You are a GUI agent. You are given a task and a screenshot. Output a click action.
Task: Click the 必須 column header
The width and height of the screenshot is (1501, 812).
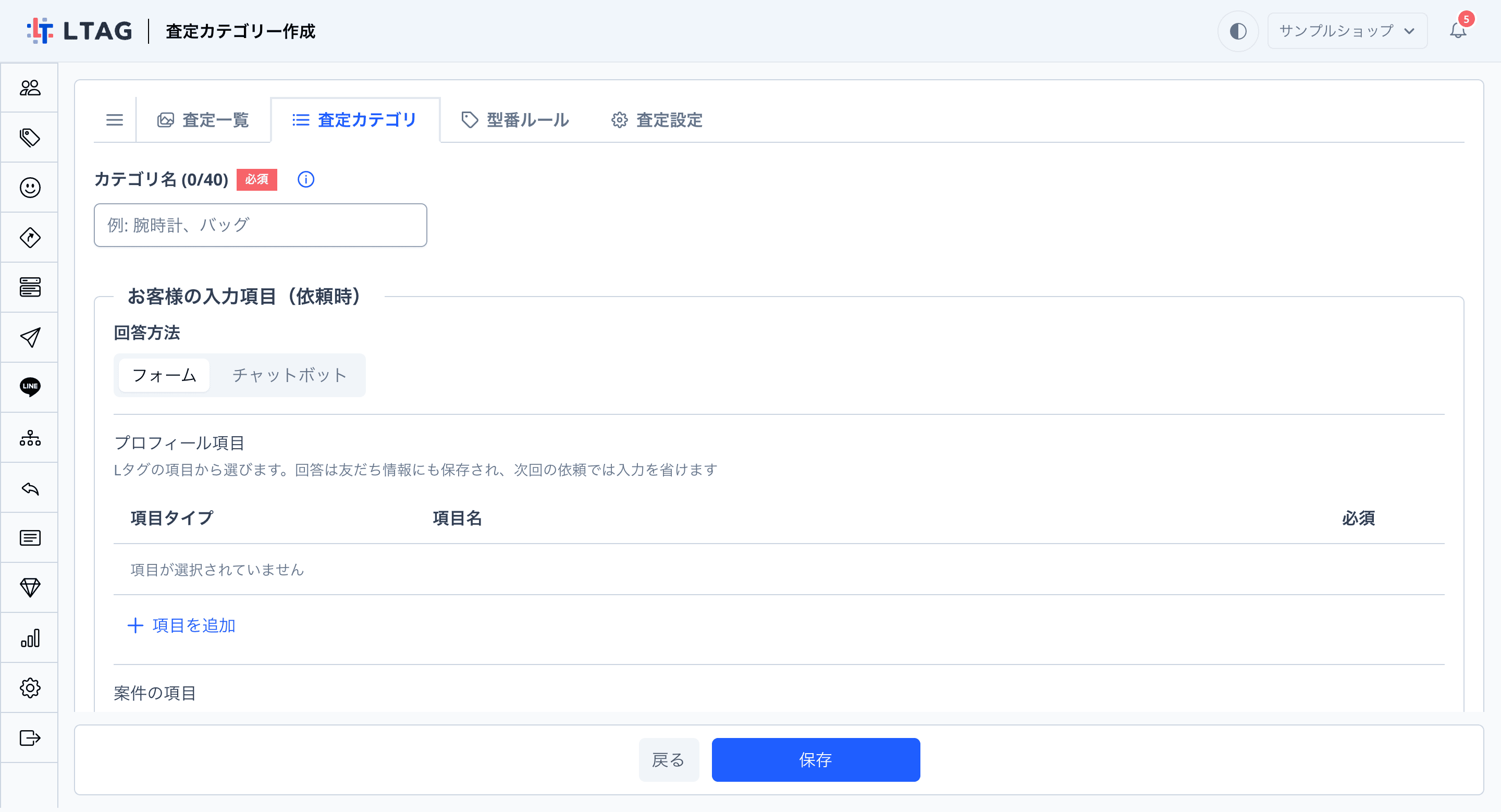pyautogui.click(x=1358, y=518)
